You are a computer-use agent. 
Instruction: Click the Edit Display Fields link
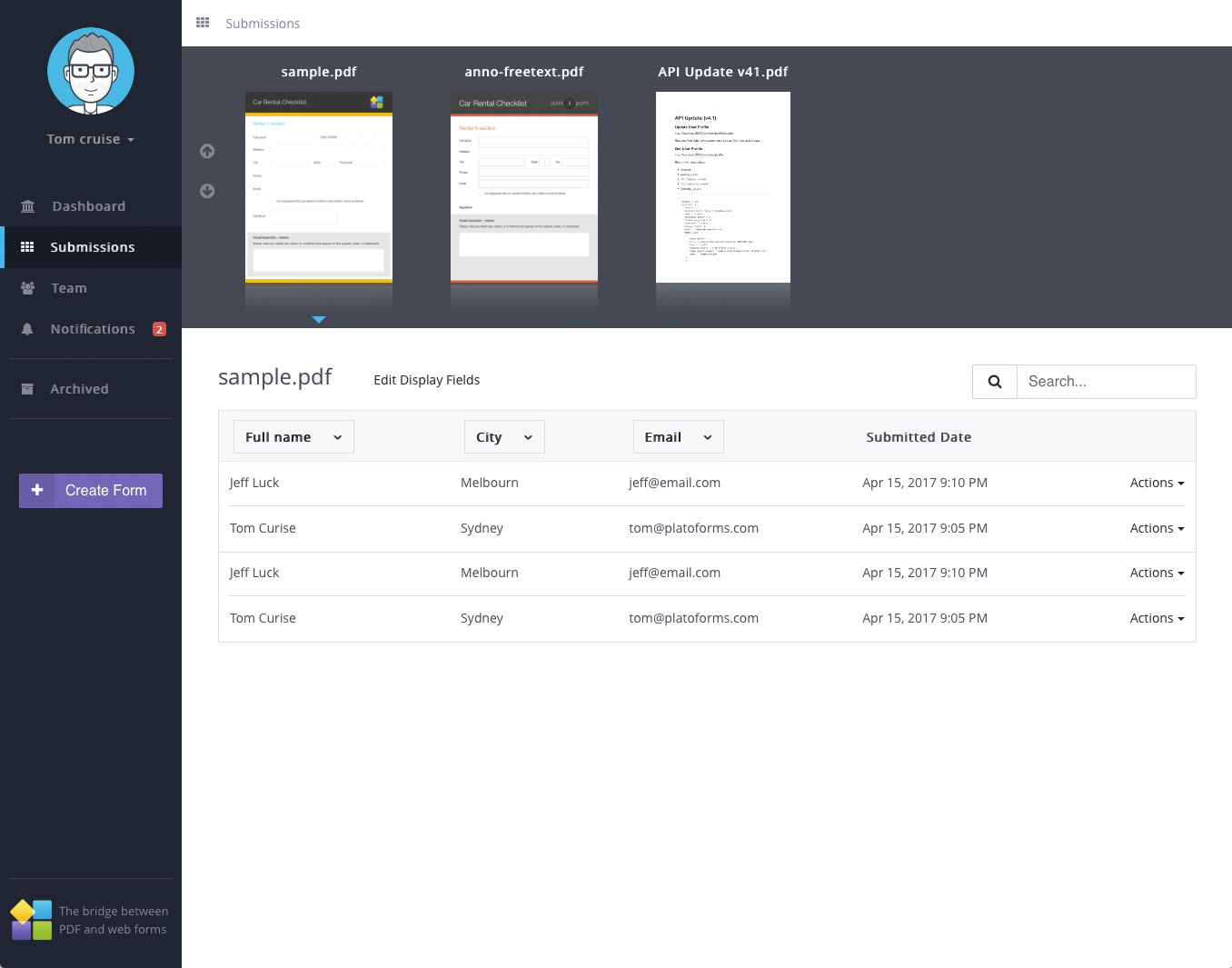[426, 380]
